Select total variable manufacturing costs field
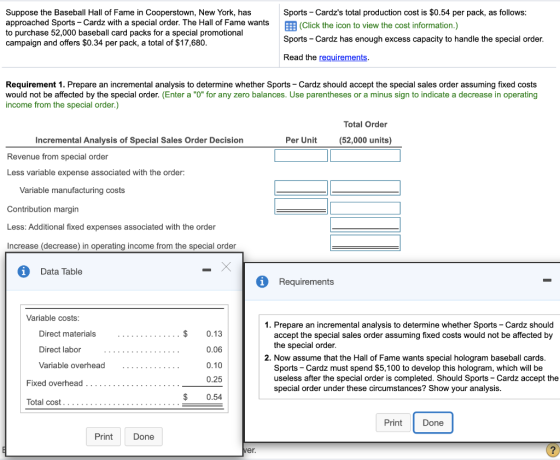 tap(365, 188)
